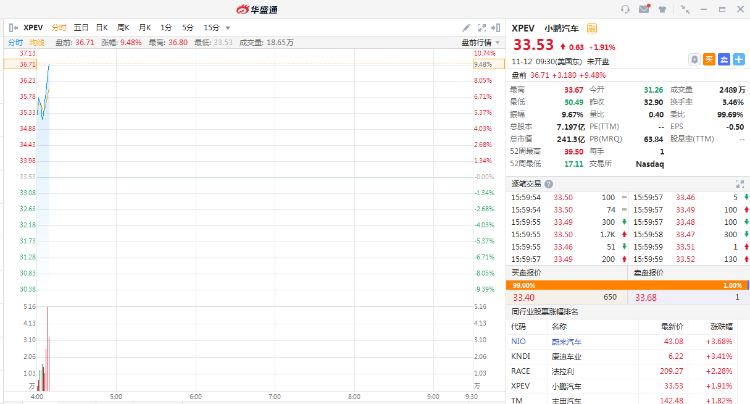Click the price alert bell icon
This screenshot has height=404, width=750.
point(694,59)
